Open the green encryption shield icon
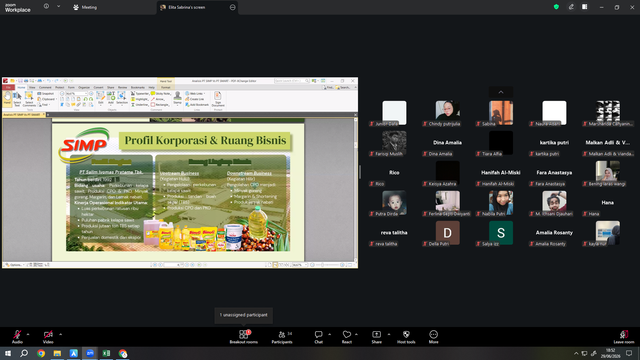Viewport: 640px width, 360px height. click(x=556, y=7)
